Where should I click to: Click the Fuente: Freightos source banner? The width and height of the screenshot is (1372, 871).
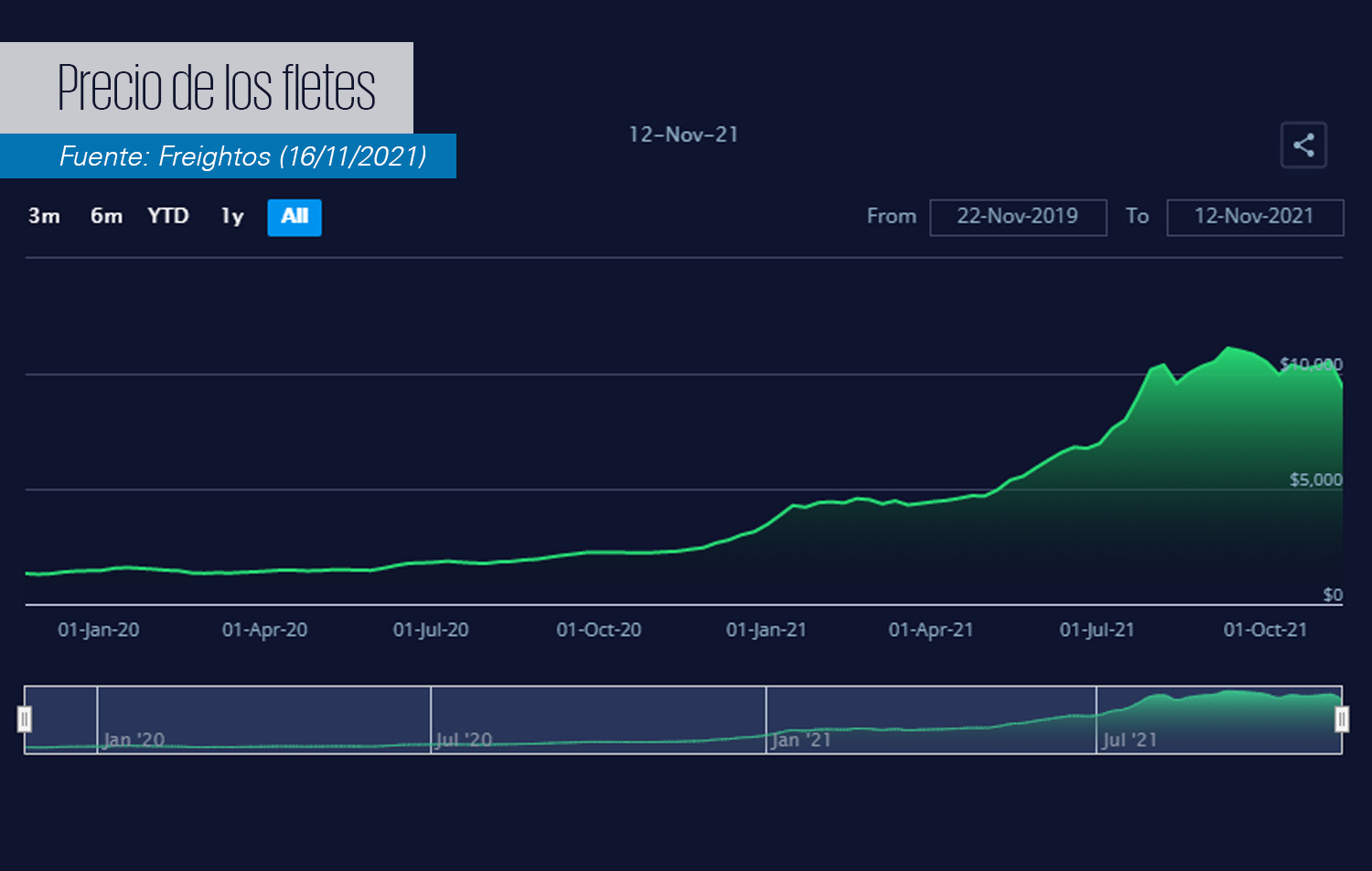[x=243, y=156]
